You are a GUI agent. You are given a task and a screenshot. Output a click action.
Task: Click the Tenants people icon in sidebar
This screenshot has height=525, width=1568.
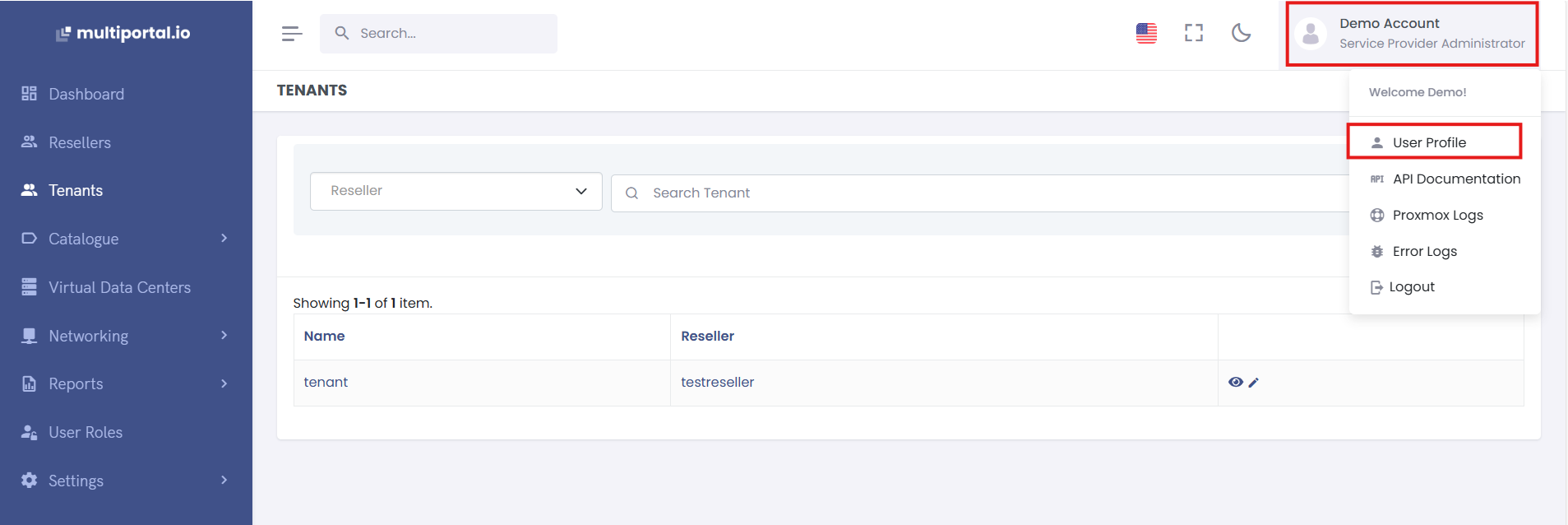[x=29, y=190]
